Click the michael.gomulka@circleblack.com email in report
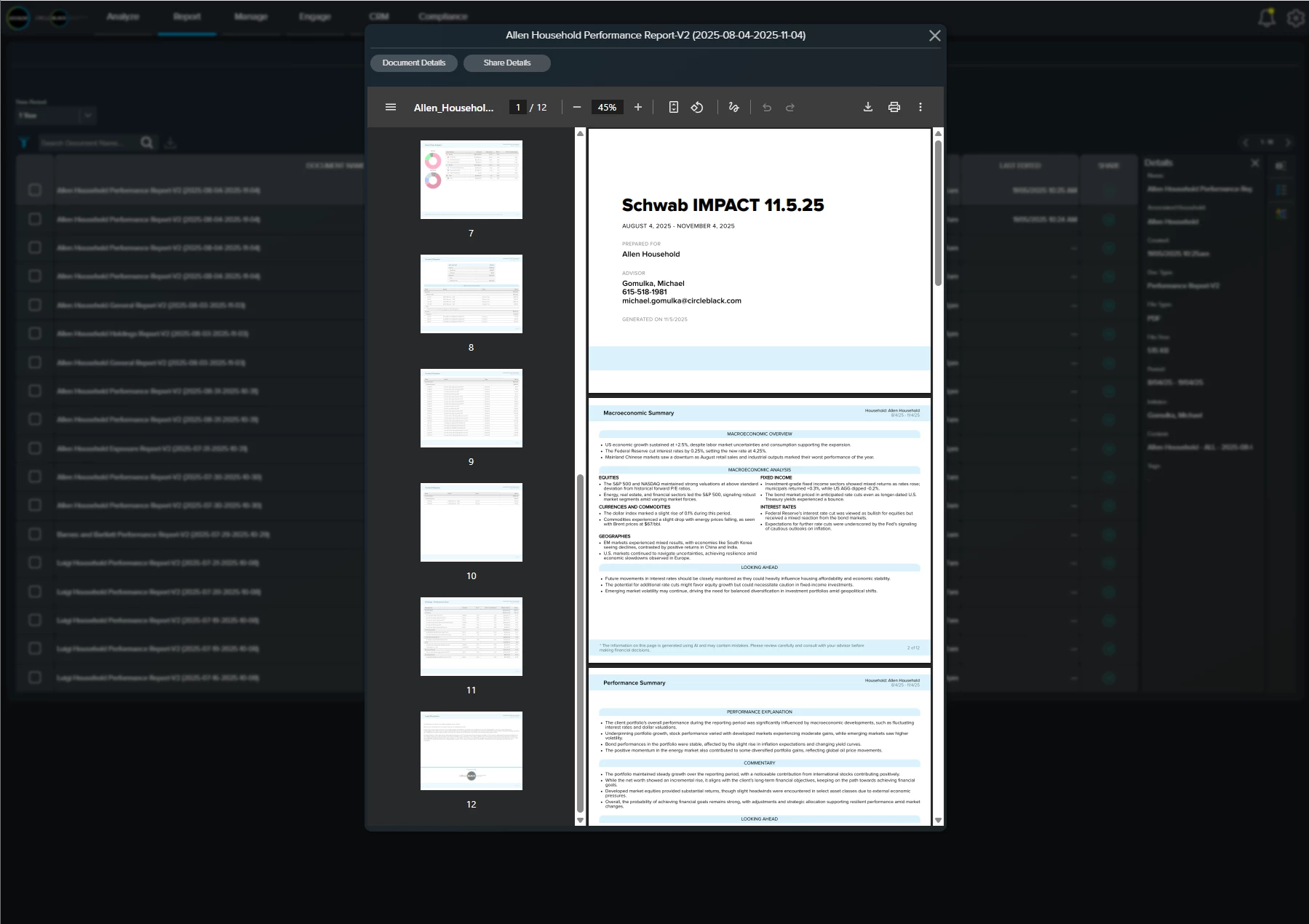 682,300
